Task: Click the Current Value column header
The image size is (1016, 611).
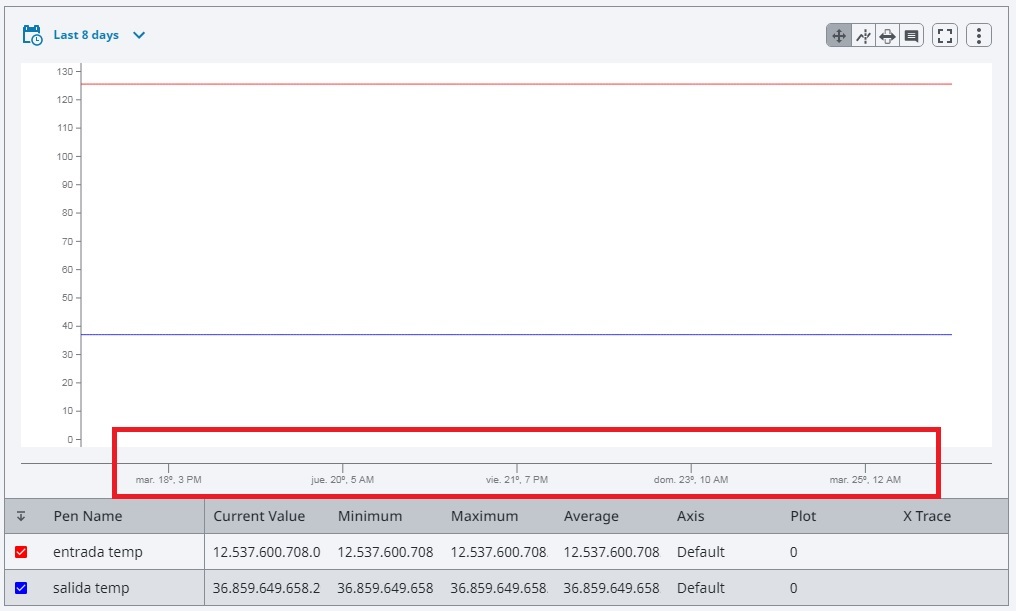Action: (x=259, y=516)
